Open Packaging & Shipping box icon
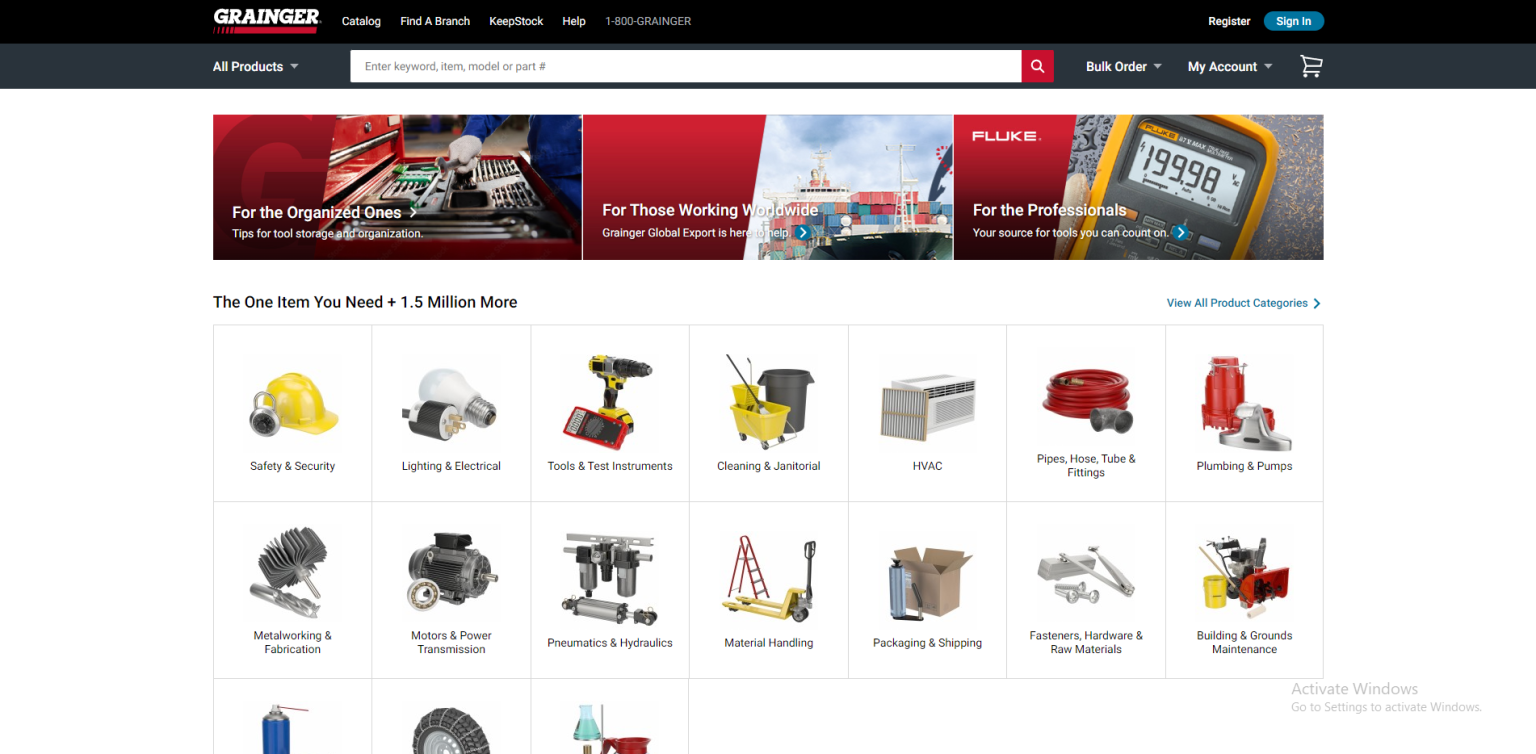The image size is (1536, 754). coord(927,582)
